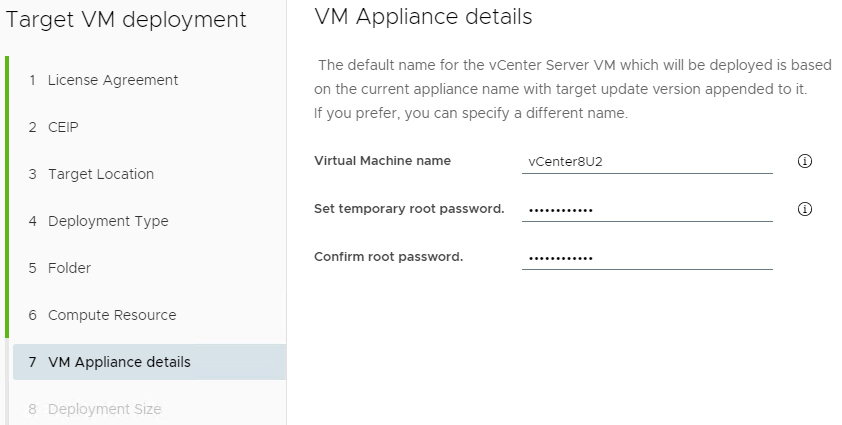Image resolution: width=842 pixels, height=425 pixels.
Task: Click the default name description paragraph
Action: (572, 89)
